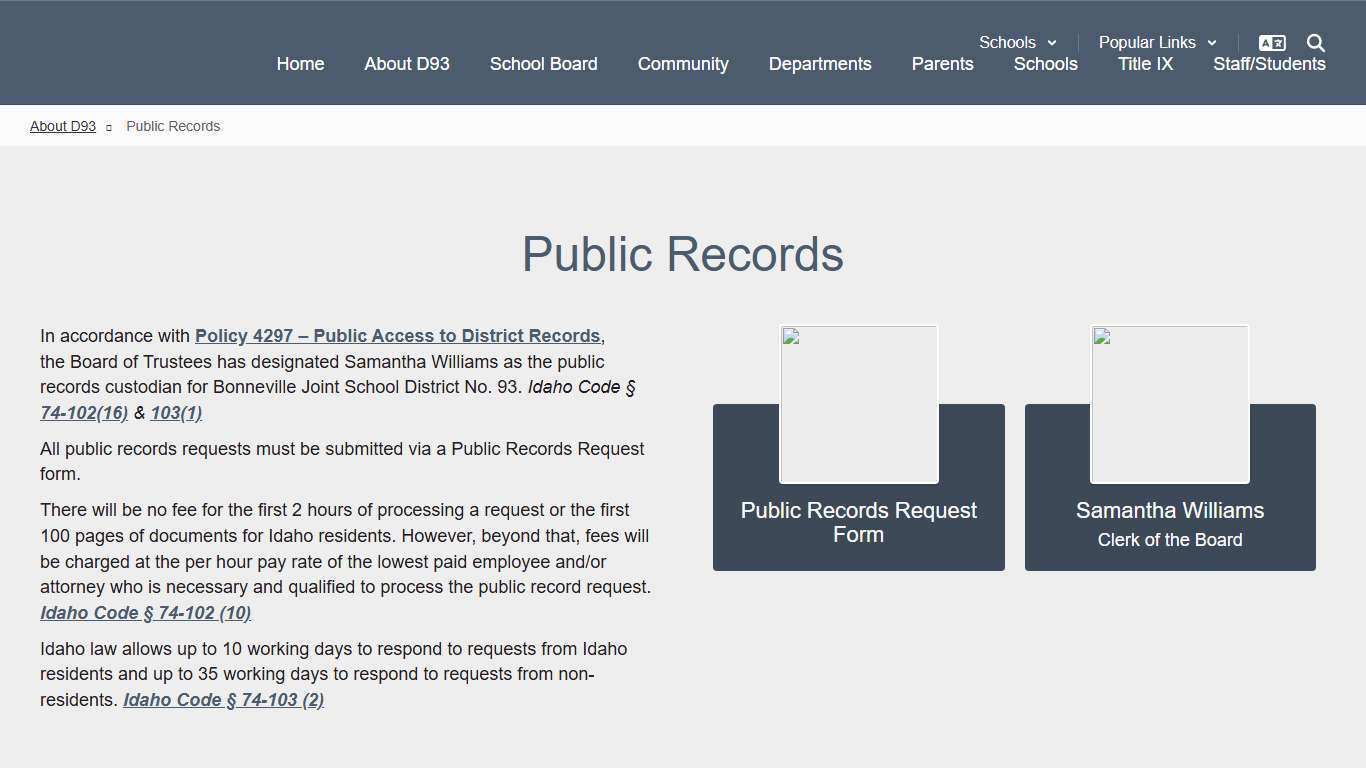Open the Departments menu item
The height and width of the screenshot is (768, 1366).
(x=820, y=64)
